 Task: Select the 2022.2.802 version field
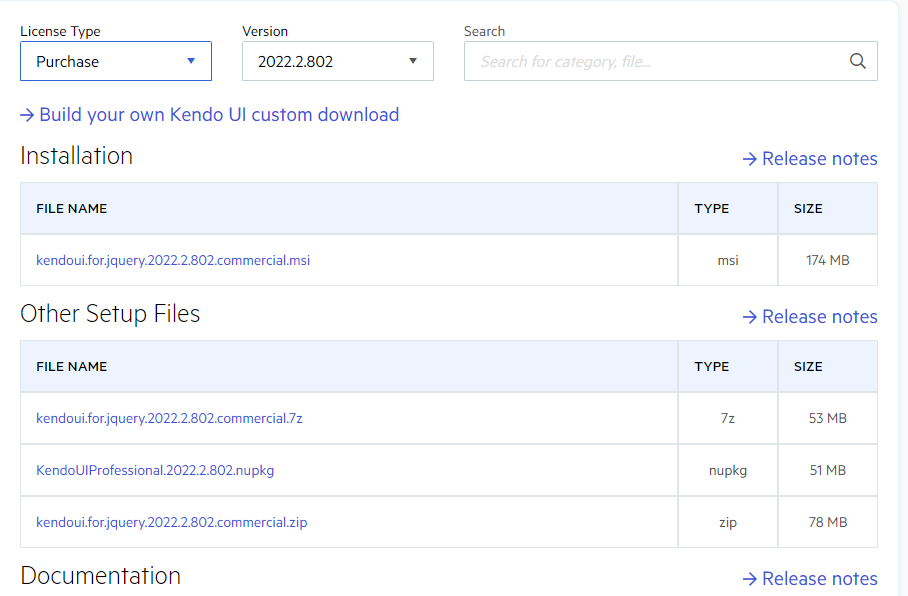pyautogui.click(x=338, y=61)
